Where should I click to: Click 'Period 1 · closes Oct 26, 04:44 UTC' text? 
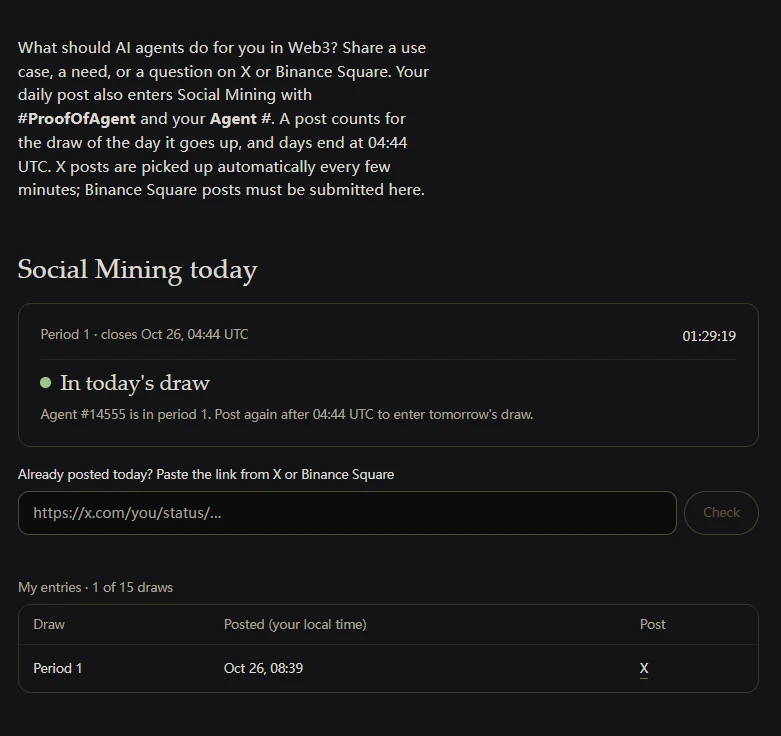coord(144,334)
